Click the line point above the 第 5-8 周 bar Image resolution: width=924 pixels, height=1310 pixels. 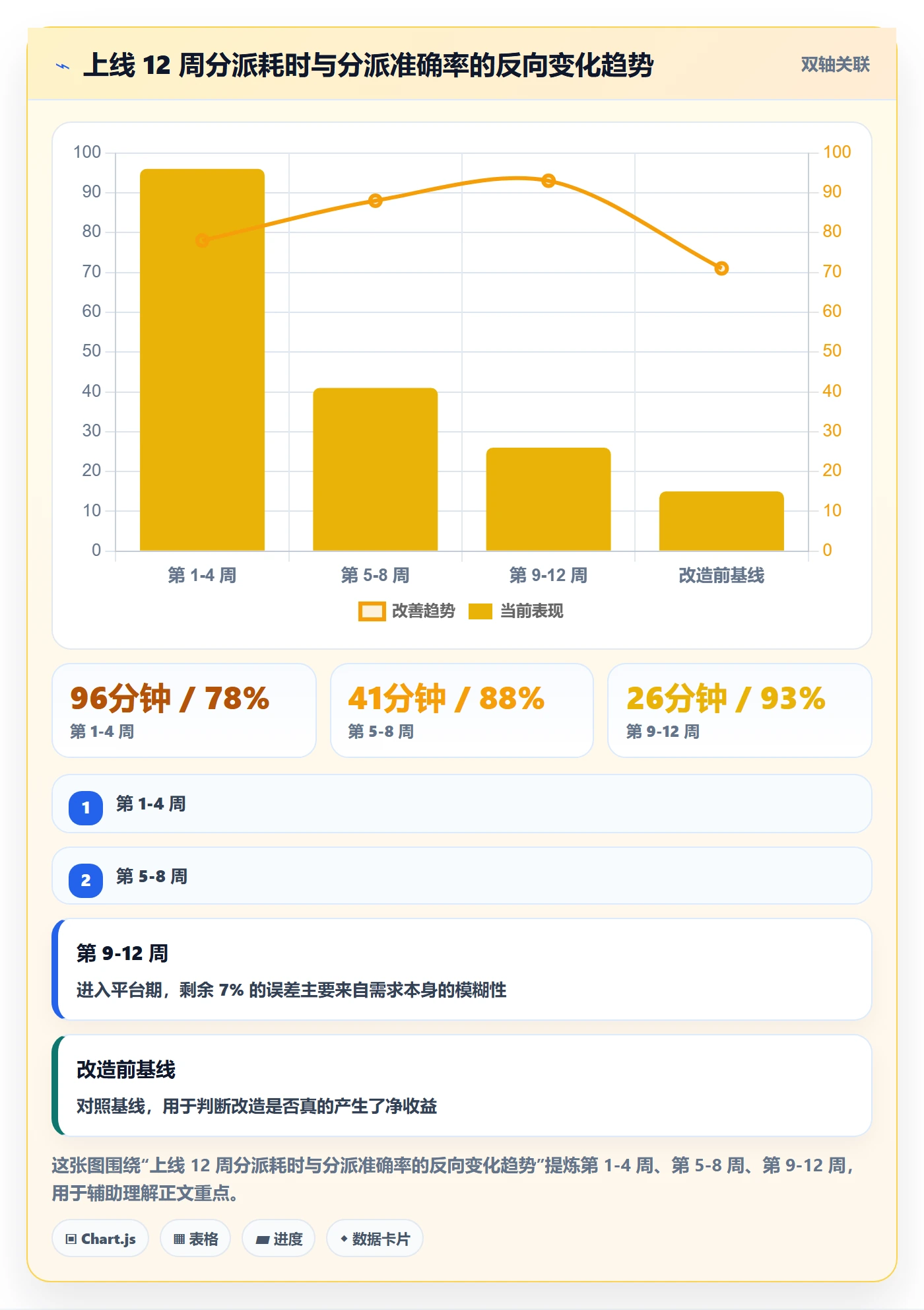pyautogui.click(x=375, y=201)
